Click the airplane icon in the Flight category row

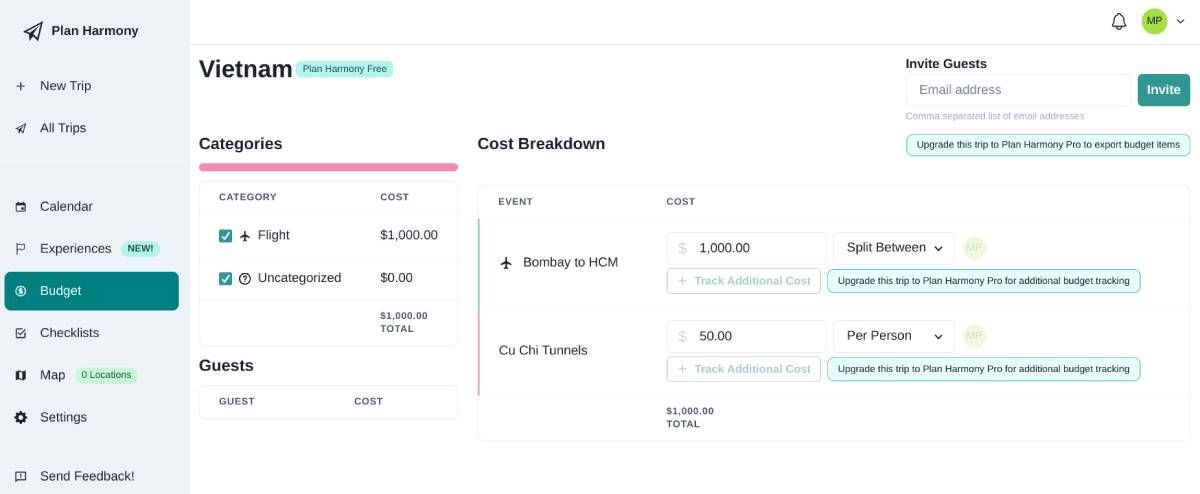[x=245, y=236]
